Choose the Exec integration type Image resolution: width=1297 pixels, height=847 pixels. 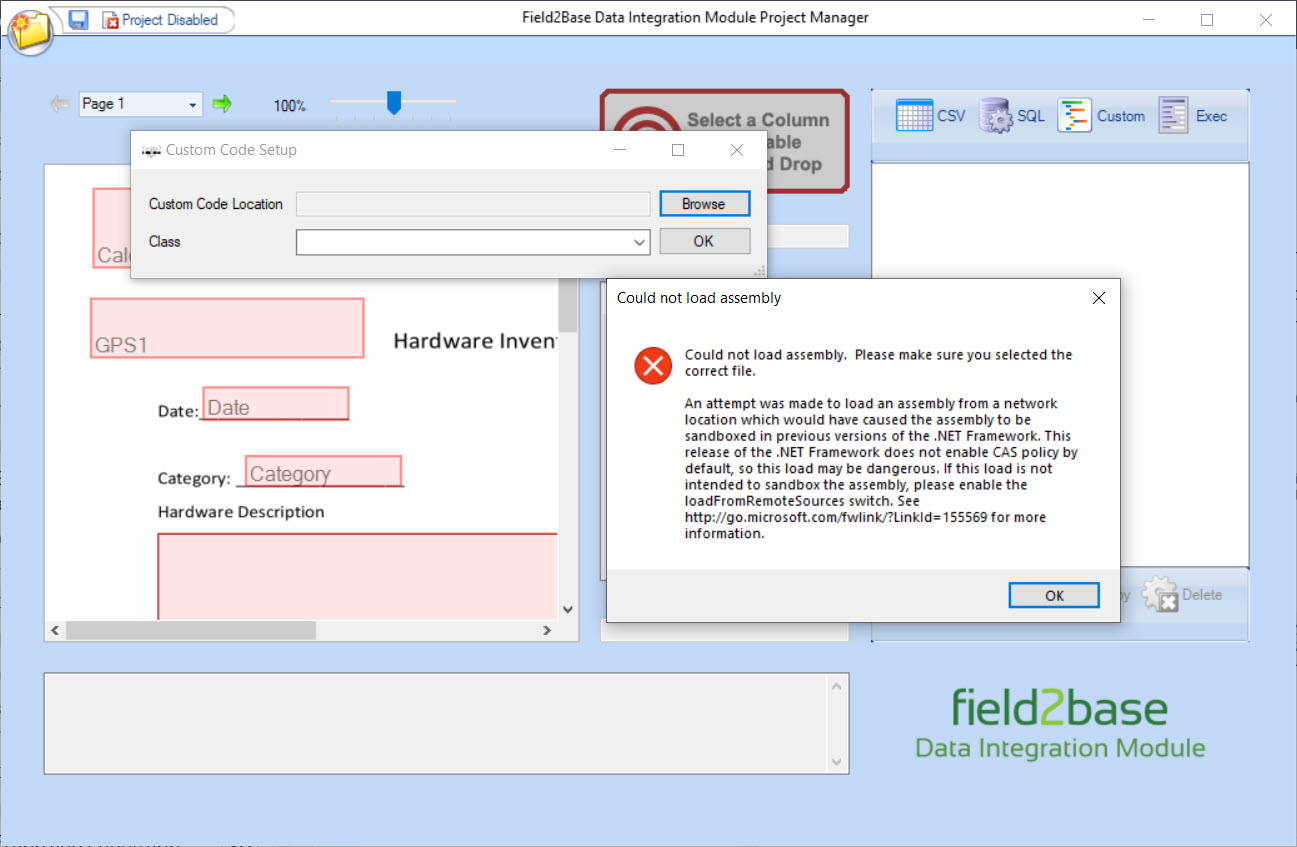point(1193,116)
